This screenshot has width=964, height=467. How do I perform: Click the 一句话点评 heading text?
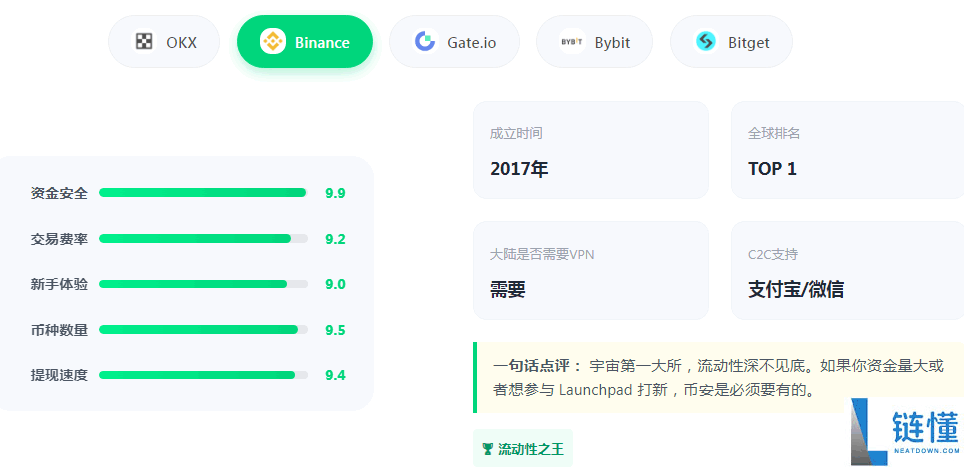[537, 366]
